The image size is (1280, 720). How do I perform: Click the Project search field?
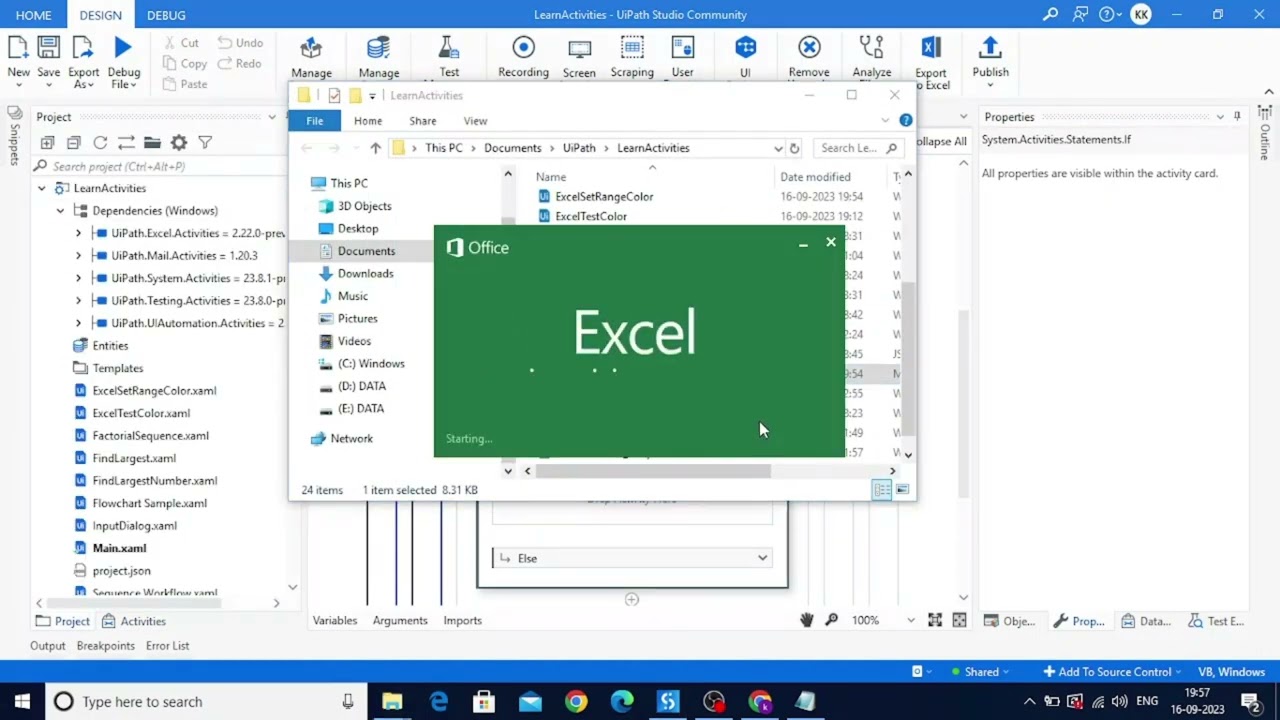tap(160, 166)
